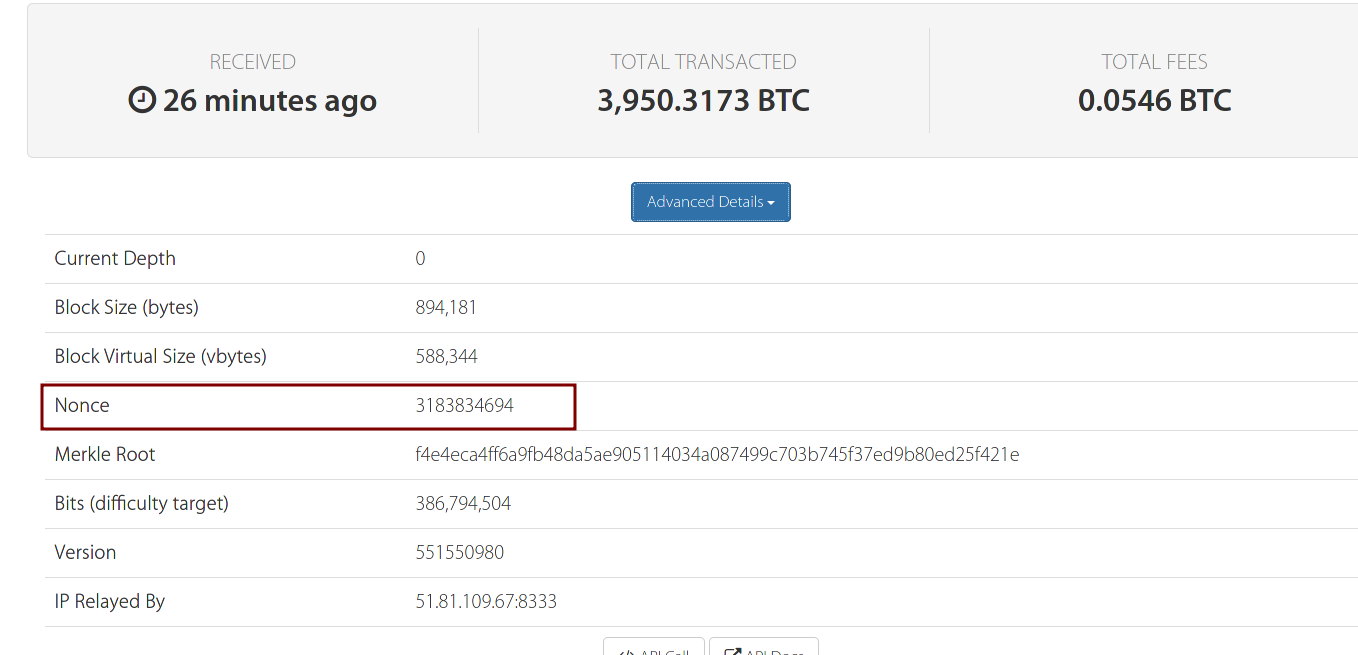The width and height of the screenshot is (1358, 655).
Task: Select the 0.0546 BTC total fees value
Action: (1155, 100)
